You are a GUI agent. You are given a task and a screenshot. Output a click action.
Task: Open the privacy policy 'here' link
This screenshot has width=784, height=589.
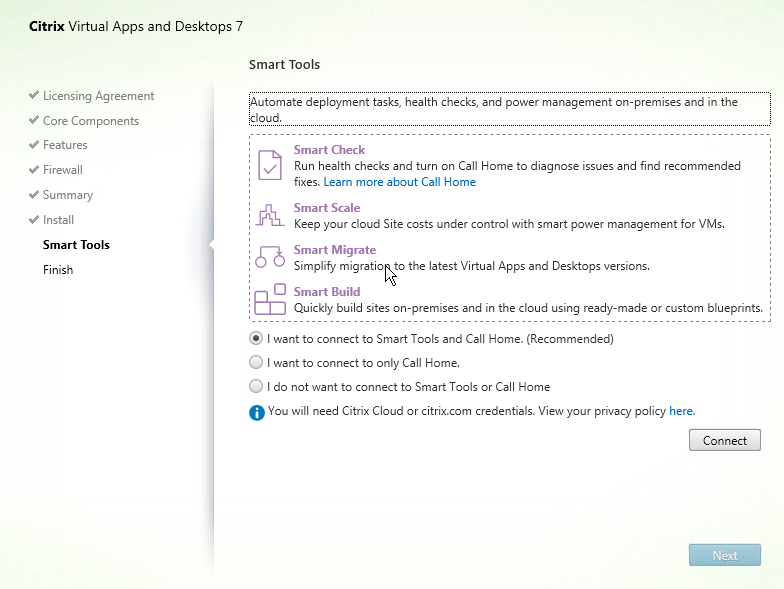point(681,411)
